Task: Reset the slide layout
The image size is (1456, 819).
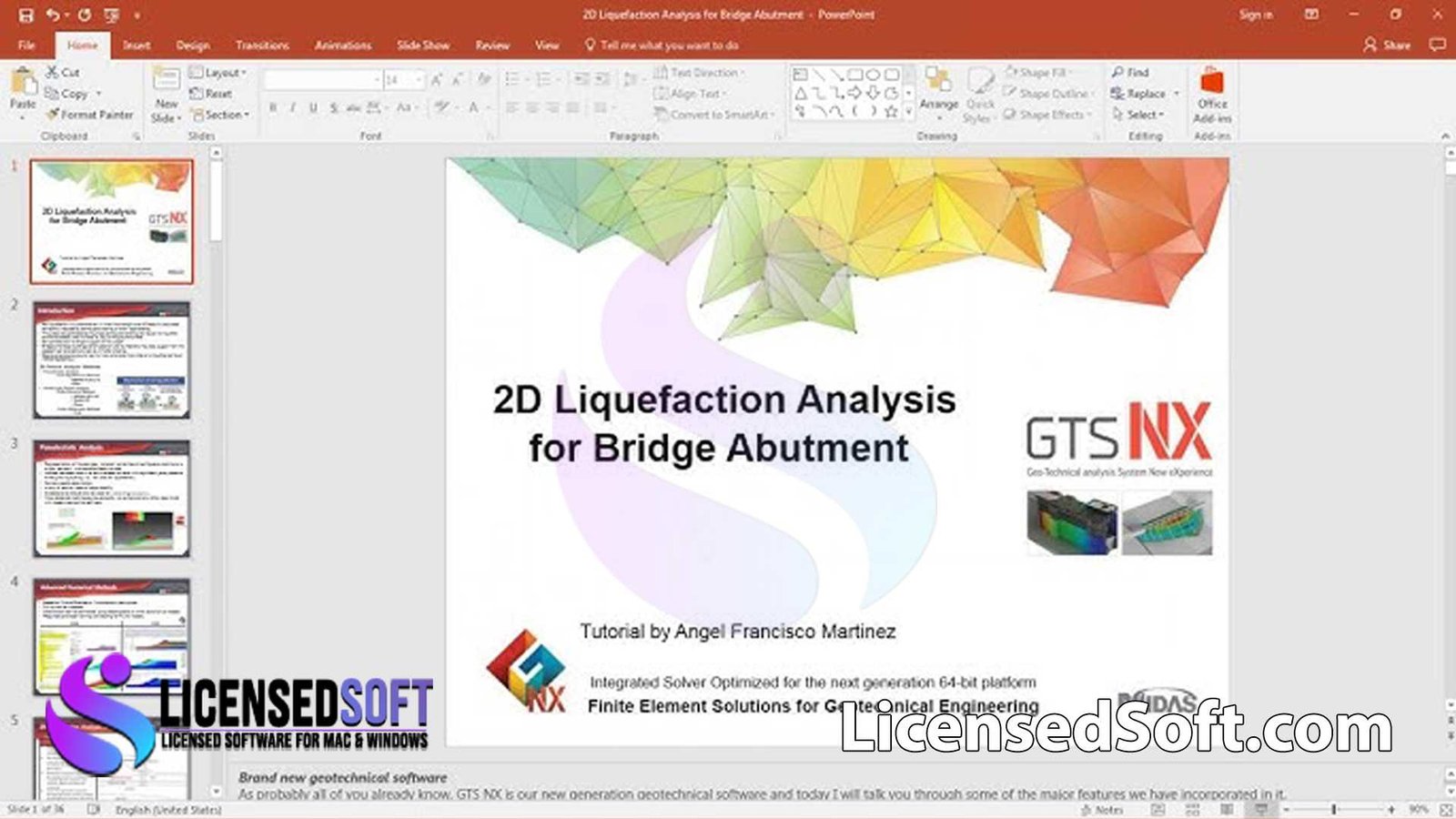Action: pyautogui.click(x=211, y=93)
